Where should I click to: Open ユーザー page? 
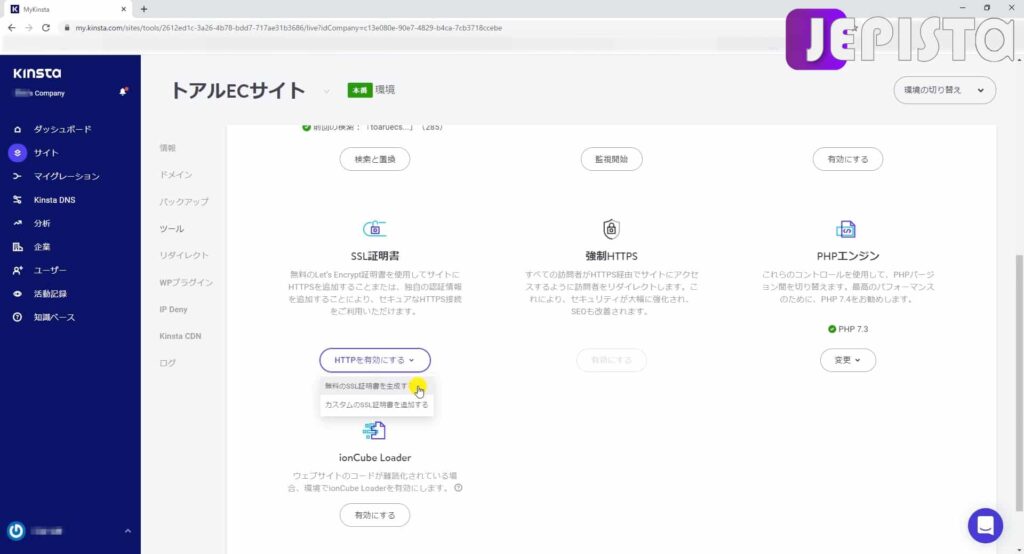click(x=50, y=270)
